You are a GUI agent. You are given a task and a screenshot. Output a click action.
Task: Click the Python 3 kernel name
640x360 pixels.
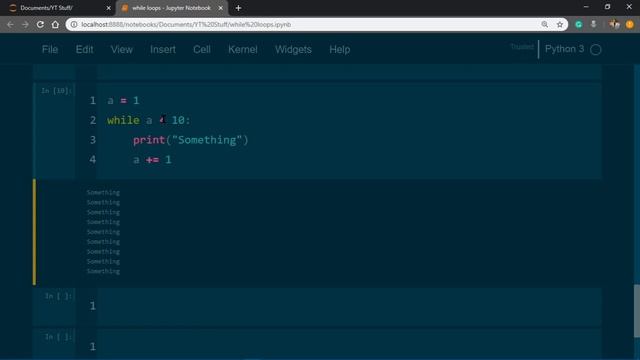click(x=564, y=49)
